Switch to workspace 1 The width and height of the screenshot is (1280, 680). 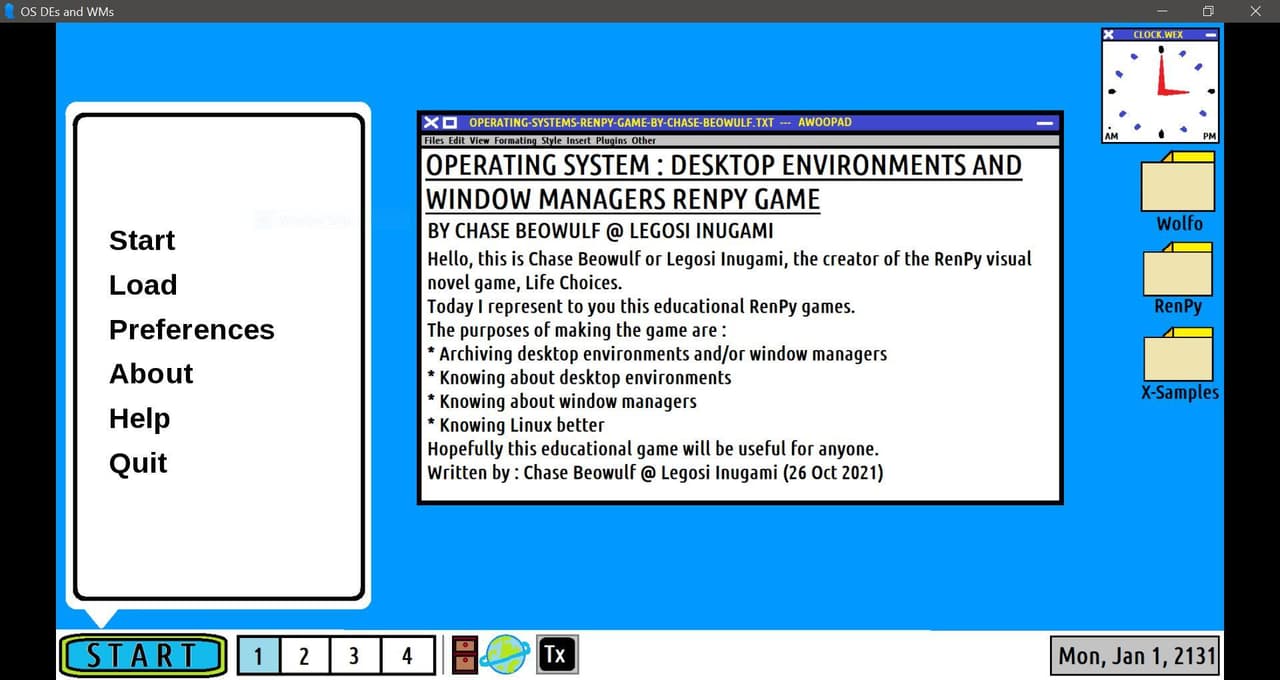click(258, 656)
